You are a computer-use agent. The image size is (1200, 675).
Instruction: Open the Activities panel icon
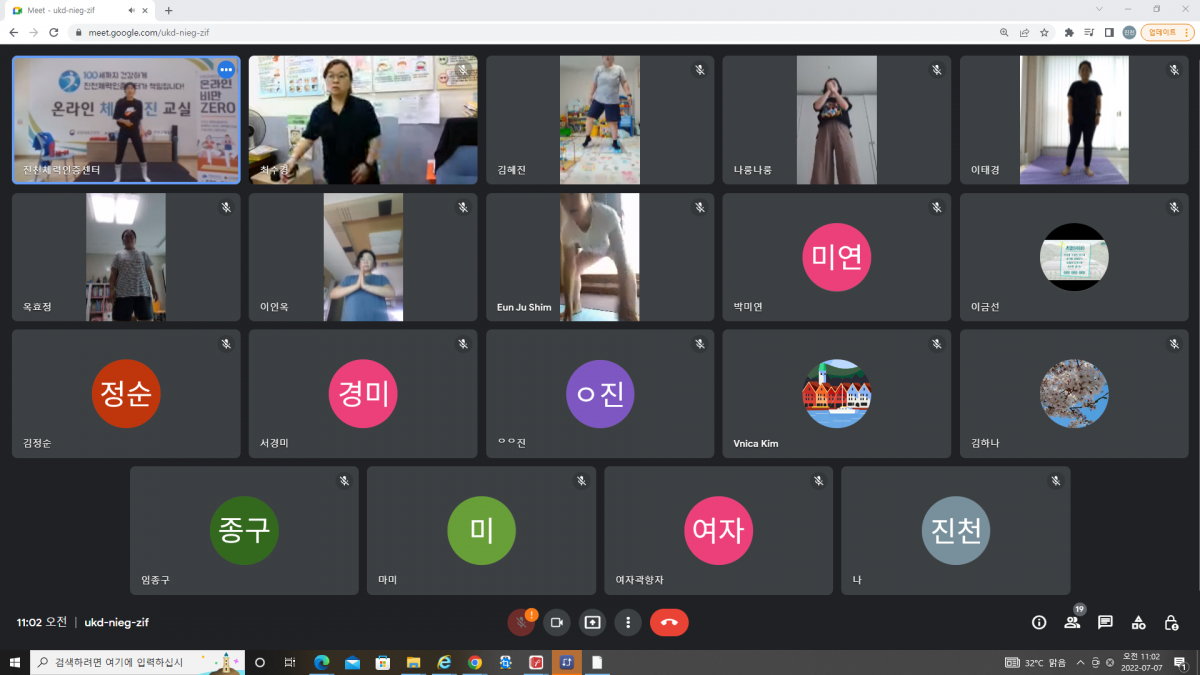tap(1138, 622)
